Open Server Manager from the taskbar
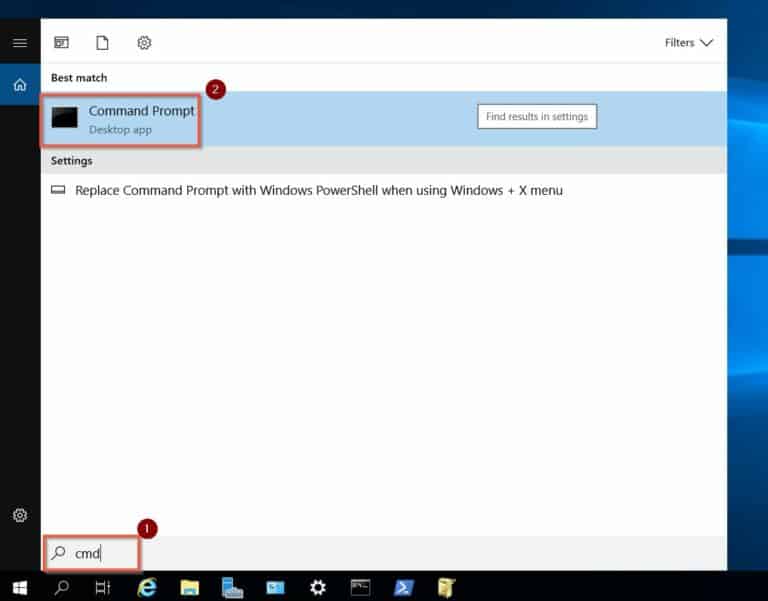The width and height of the screenshot is (768, 601). 232,587
